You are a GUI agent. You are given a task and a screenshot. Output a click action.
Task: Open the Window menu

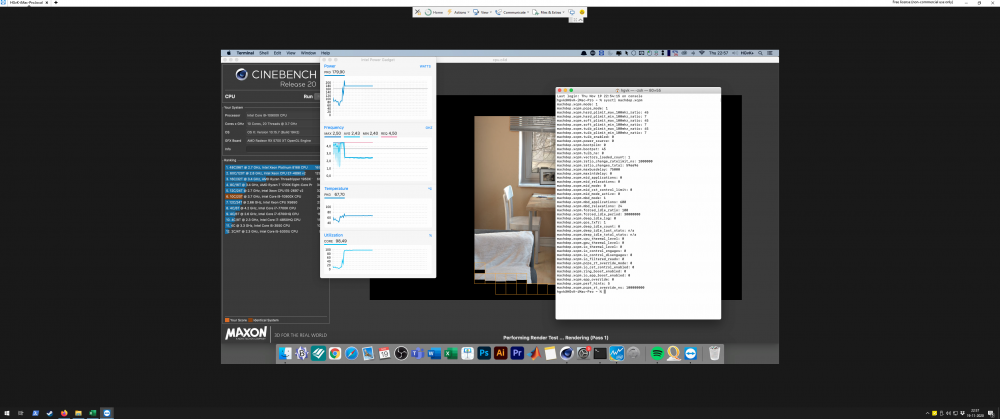(x=308, y=53)
